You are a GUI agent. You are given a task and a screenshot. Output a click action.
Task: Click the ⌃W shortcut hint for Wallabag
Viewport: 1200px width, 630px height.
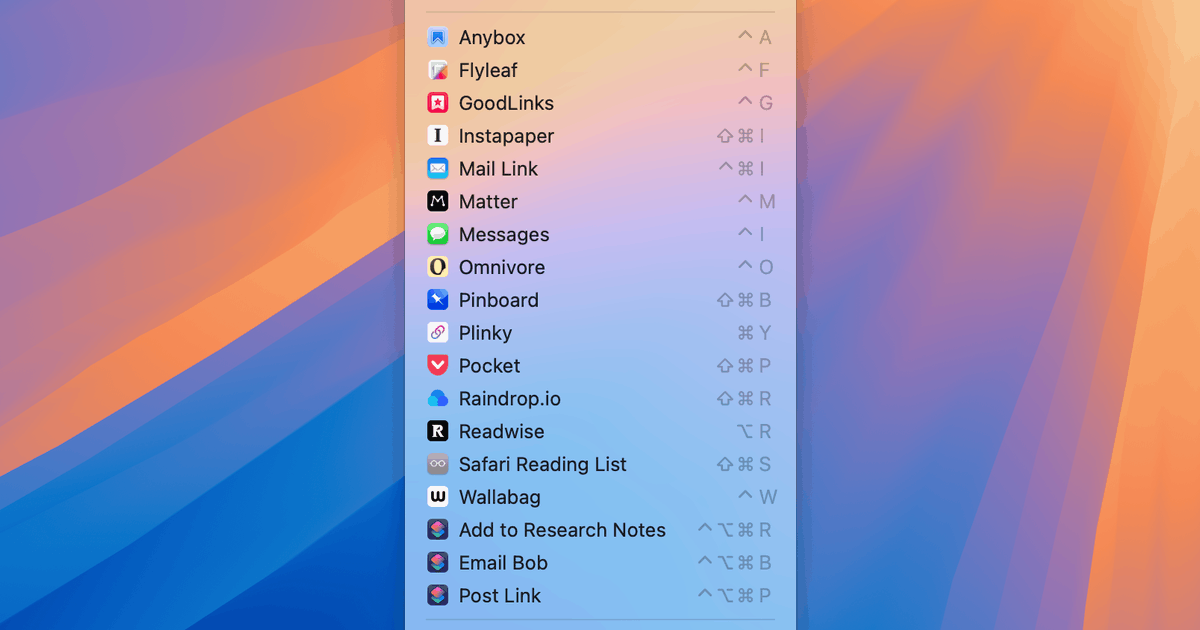757,497
